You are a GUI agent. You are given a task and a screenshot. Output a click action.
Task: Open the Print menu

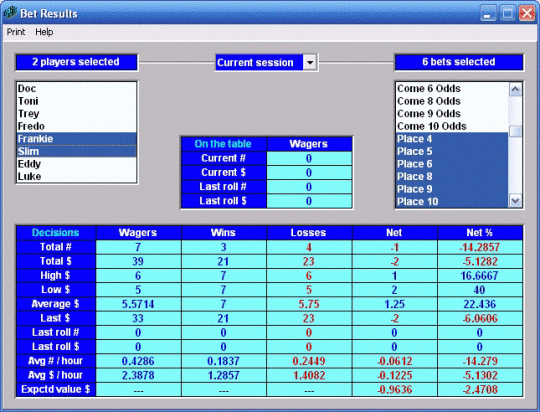coord(16,32)
